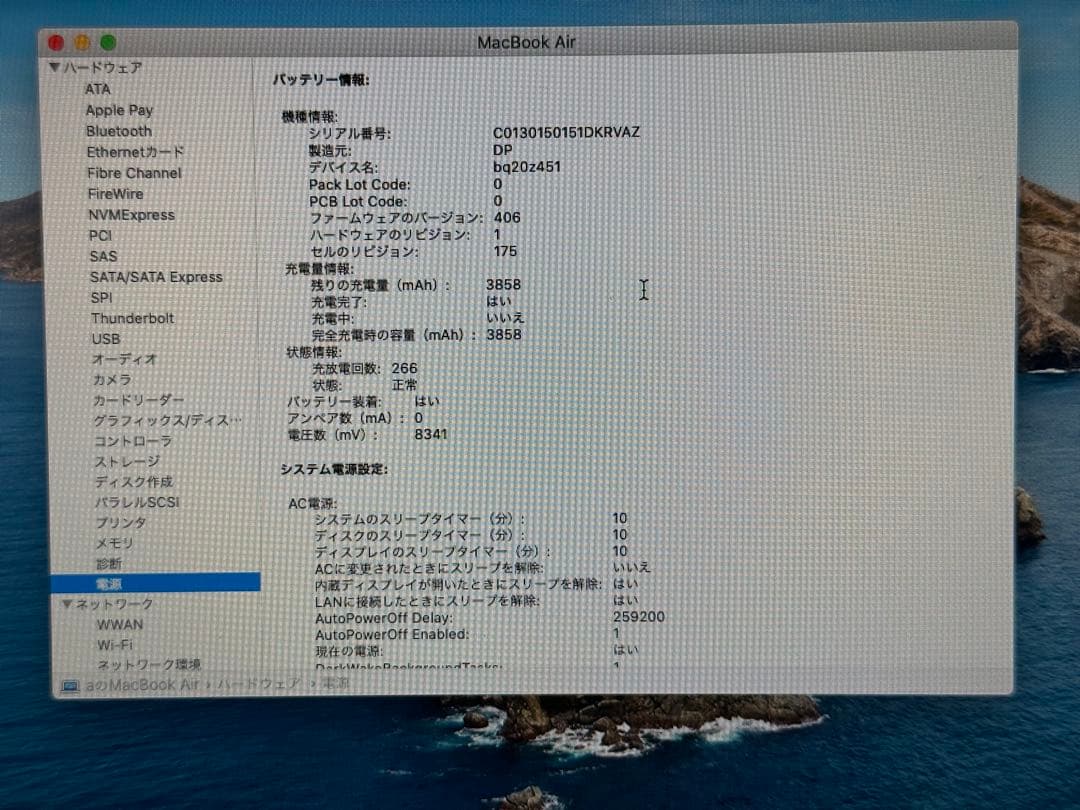Screen dimensions: 1080x810
Task: Select SATA/SATA Express in the sidebar
Action: click(x=159, y=276)
